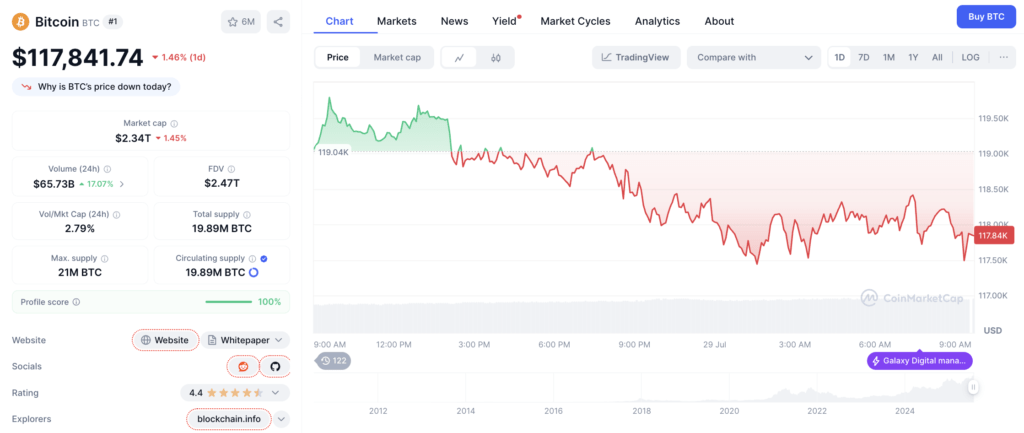This screenshot has width=1024, height=433.
Task: Switch to the About tab
Action: coord(719,21)
